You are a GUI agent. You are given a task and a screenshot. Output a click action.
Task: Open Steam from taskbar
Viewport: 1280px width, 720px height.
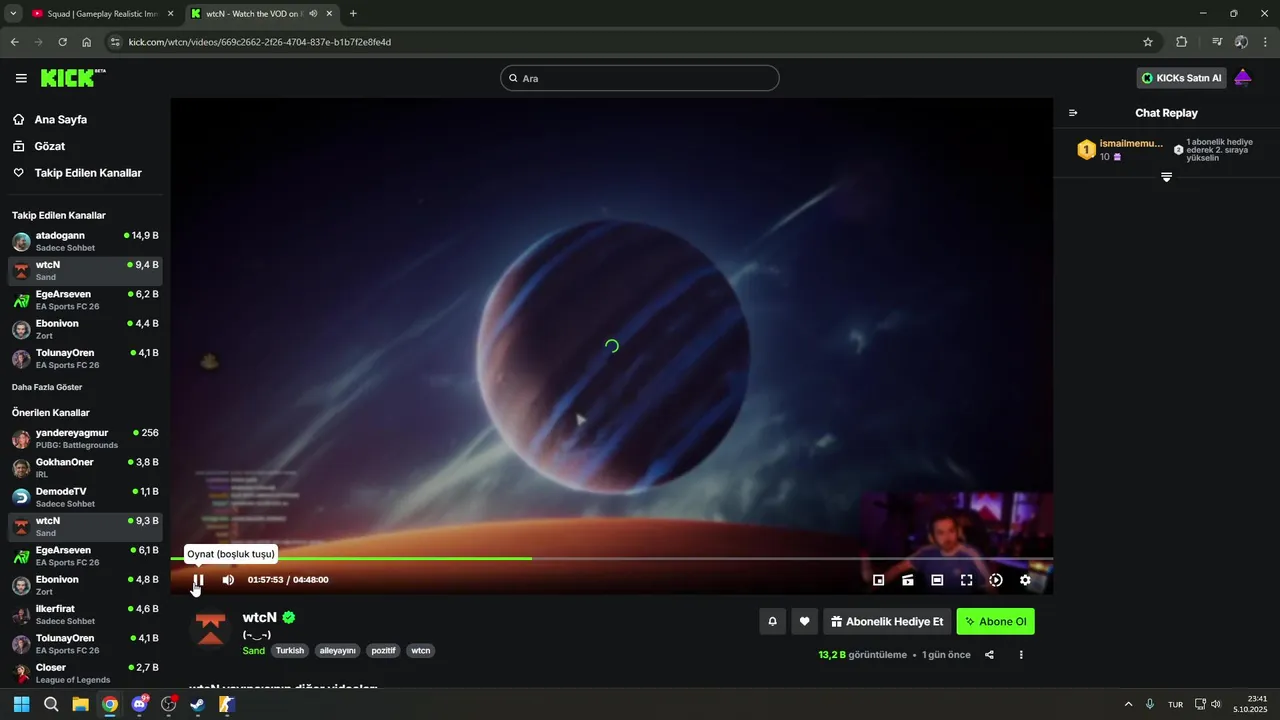pyautogui.click(x=198, y=704)
